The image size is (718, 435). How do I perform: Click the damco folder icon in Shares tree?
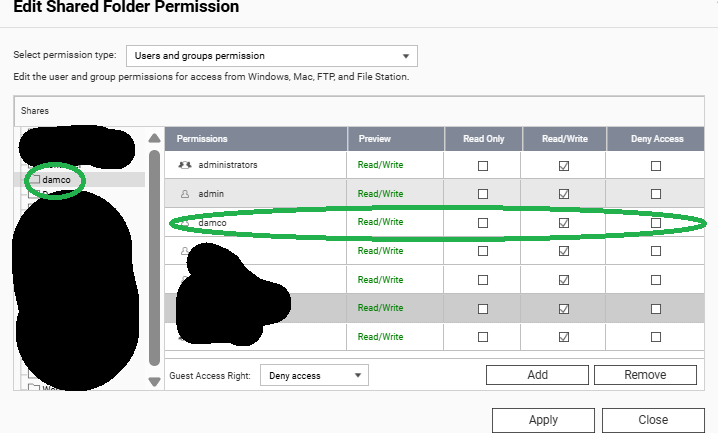[x=33, y=180]
